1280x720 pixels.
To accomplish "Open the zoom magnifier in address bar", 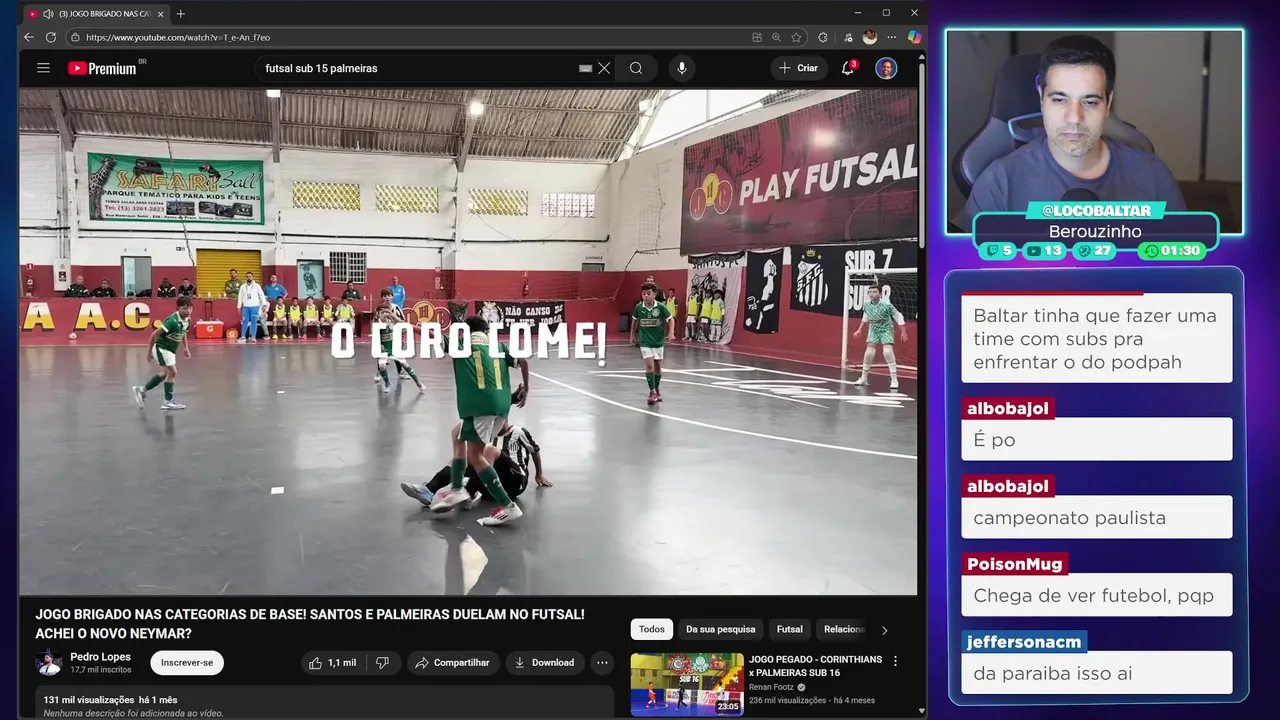I will point(776,37).
